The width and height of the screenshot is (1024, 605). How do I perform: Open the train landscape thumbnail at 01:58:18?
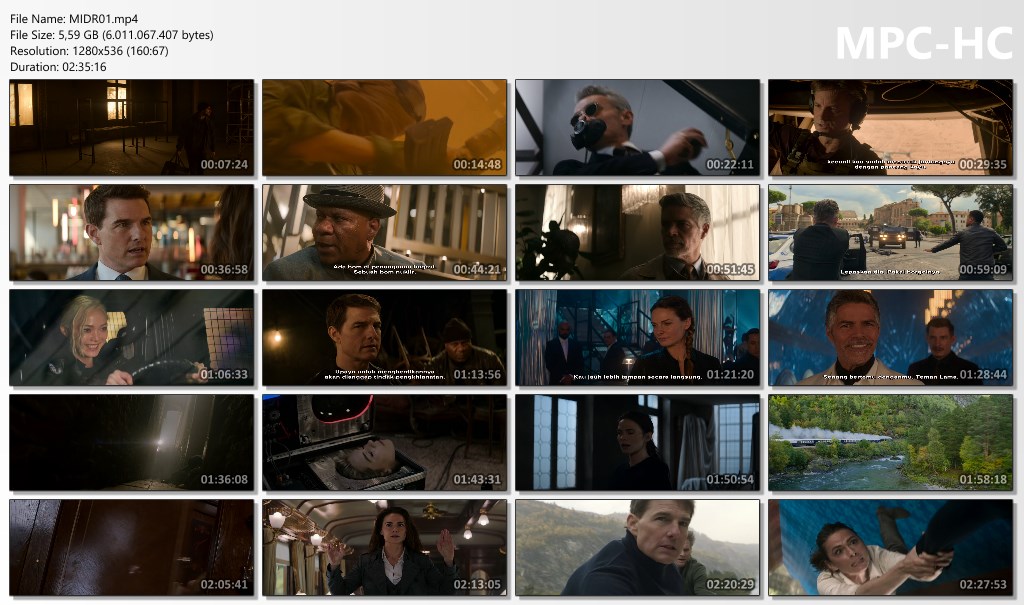click(x=891, y=442)
